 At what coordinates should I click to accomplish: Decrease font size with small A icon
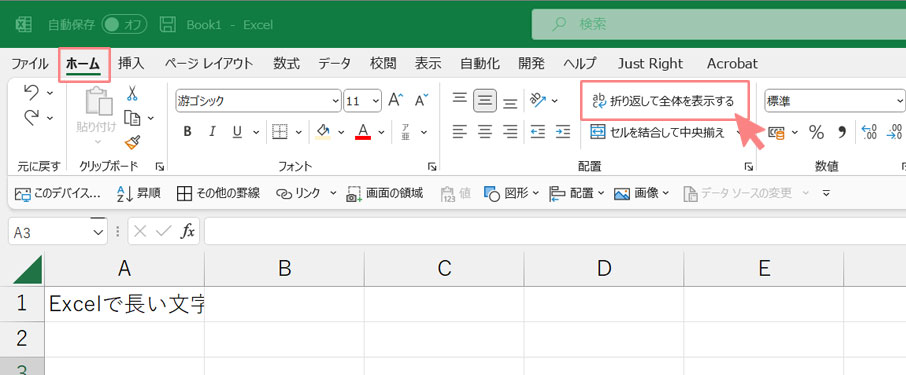pos(422,101)
